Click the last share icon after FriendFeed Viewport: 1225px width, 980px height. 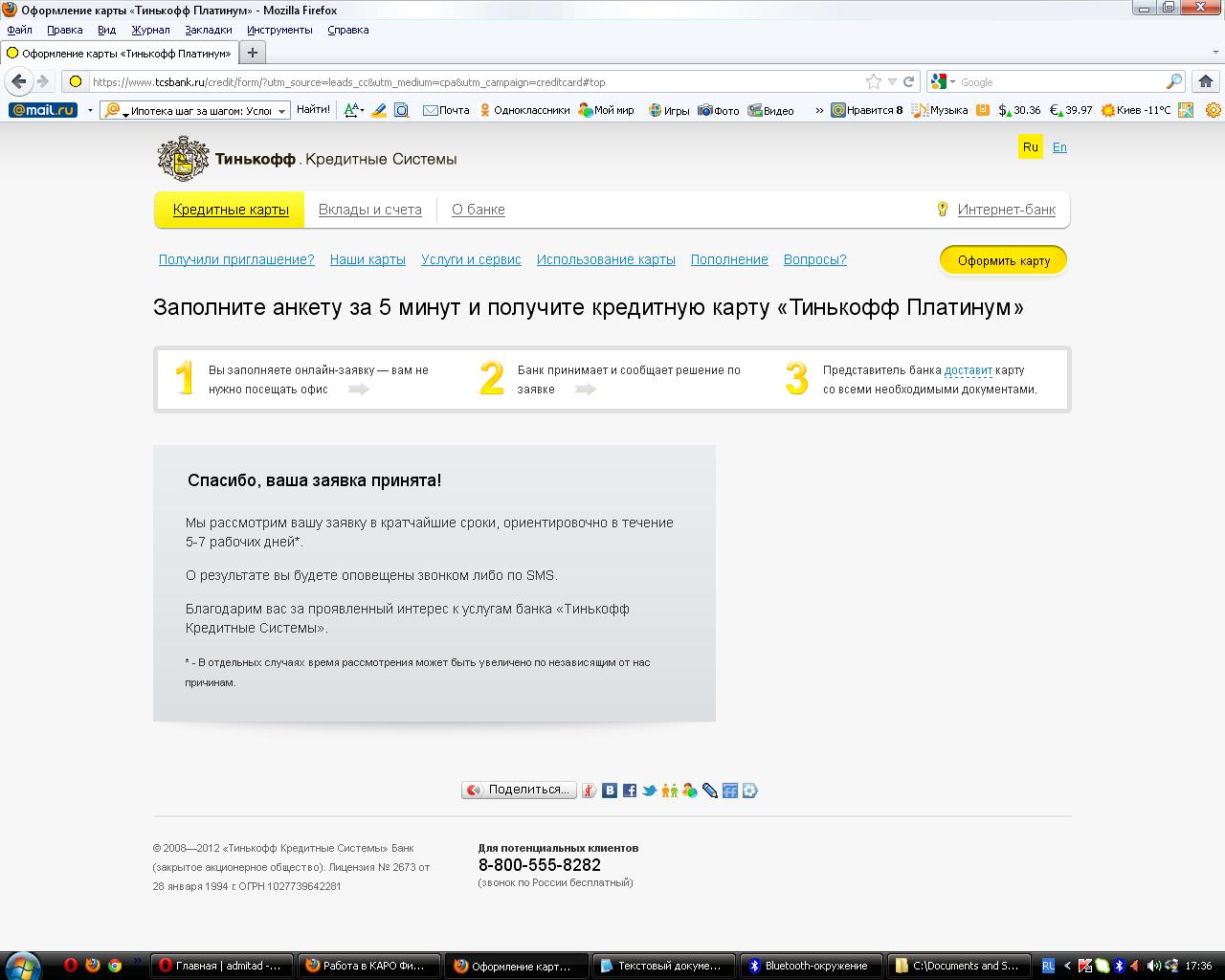coord(750,791)
